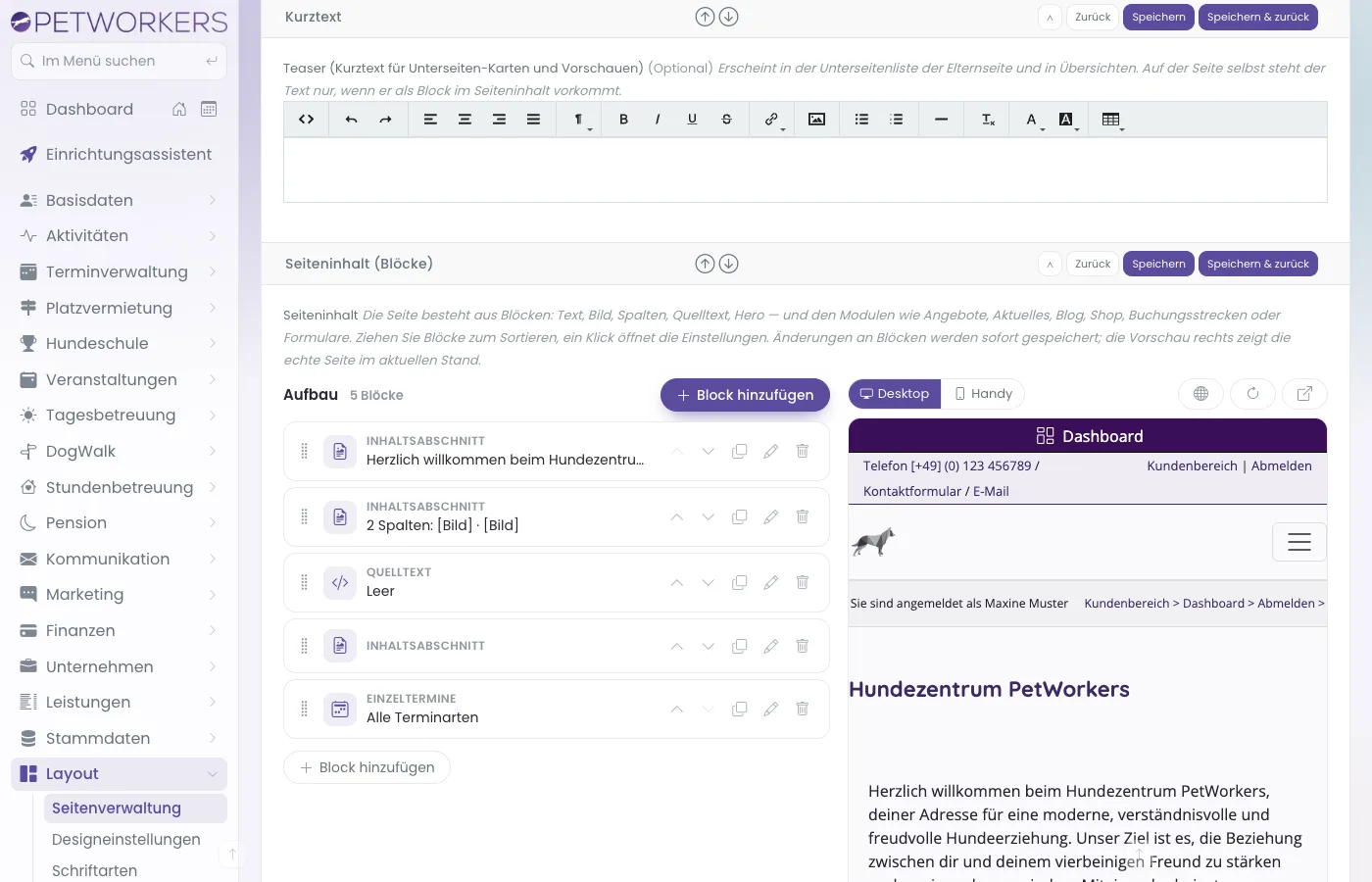Screen dimensions: 1372x882
Task: Click Speichern & zurück in the Kurztext header
Action: [x=1258, y=17]
